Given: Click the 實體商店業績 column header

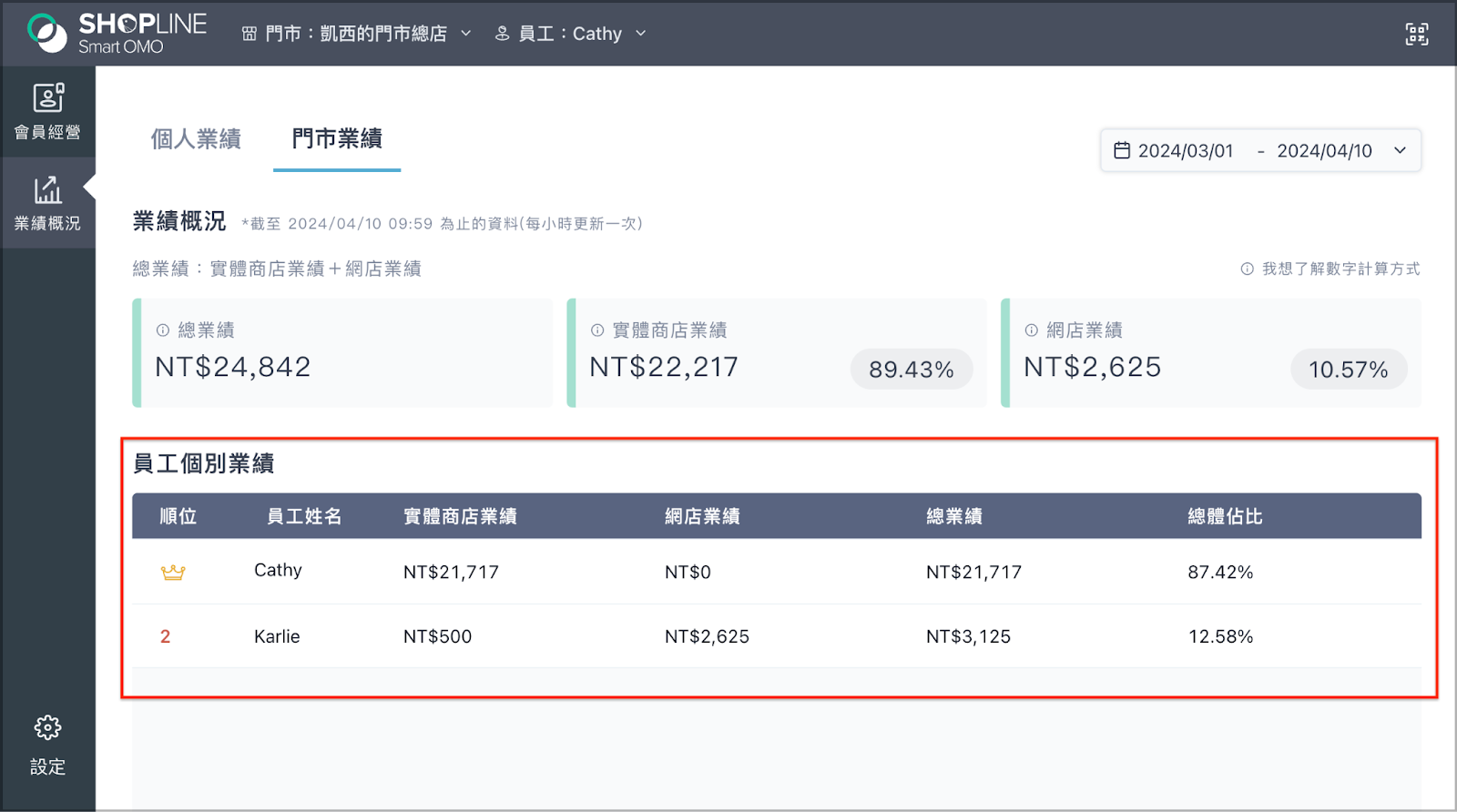Looking at the screenshot, I should (x=461, y=516).
